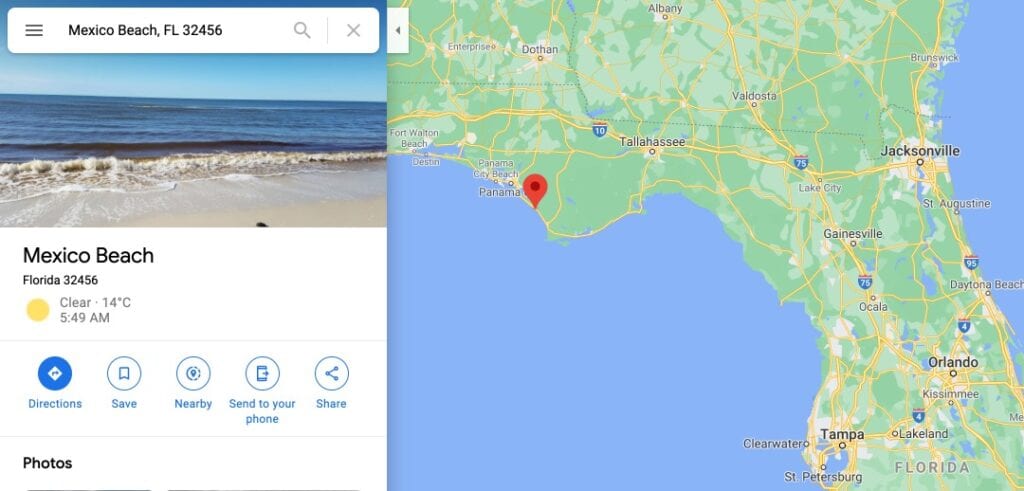Image resolution: width=1024 pixels, height=491 pixels.
Task: Click the Tampa city label
Action: pyautogui.click(x=842, y=434)
